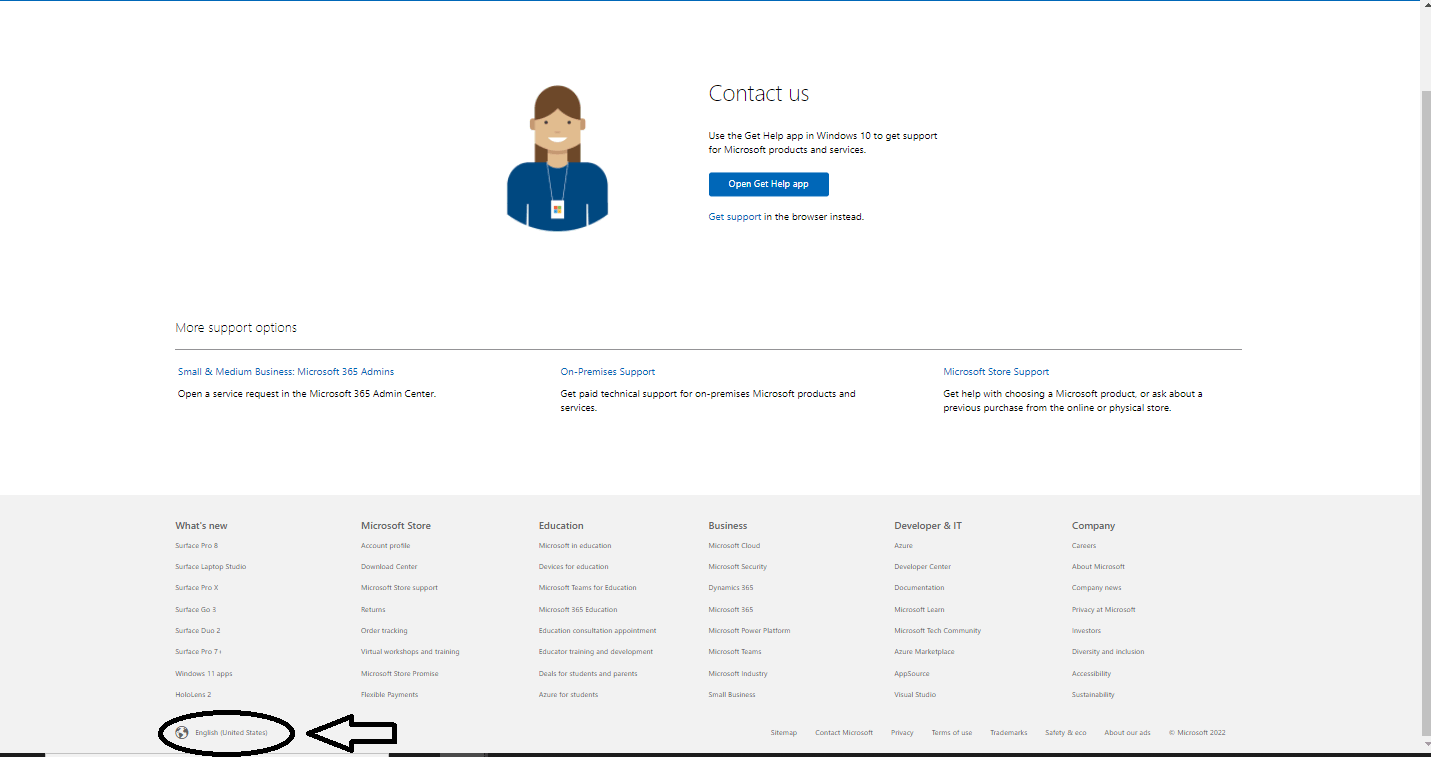Open the Flexible Payments link
Screen dimensions: 1431x757
click(389, 695)
